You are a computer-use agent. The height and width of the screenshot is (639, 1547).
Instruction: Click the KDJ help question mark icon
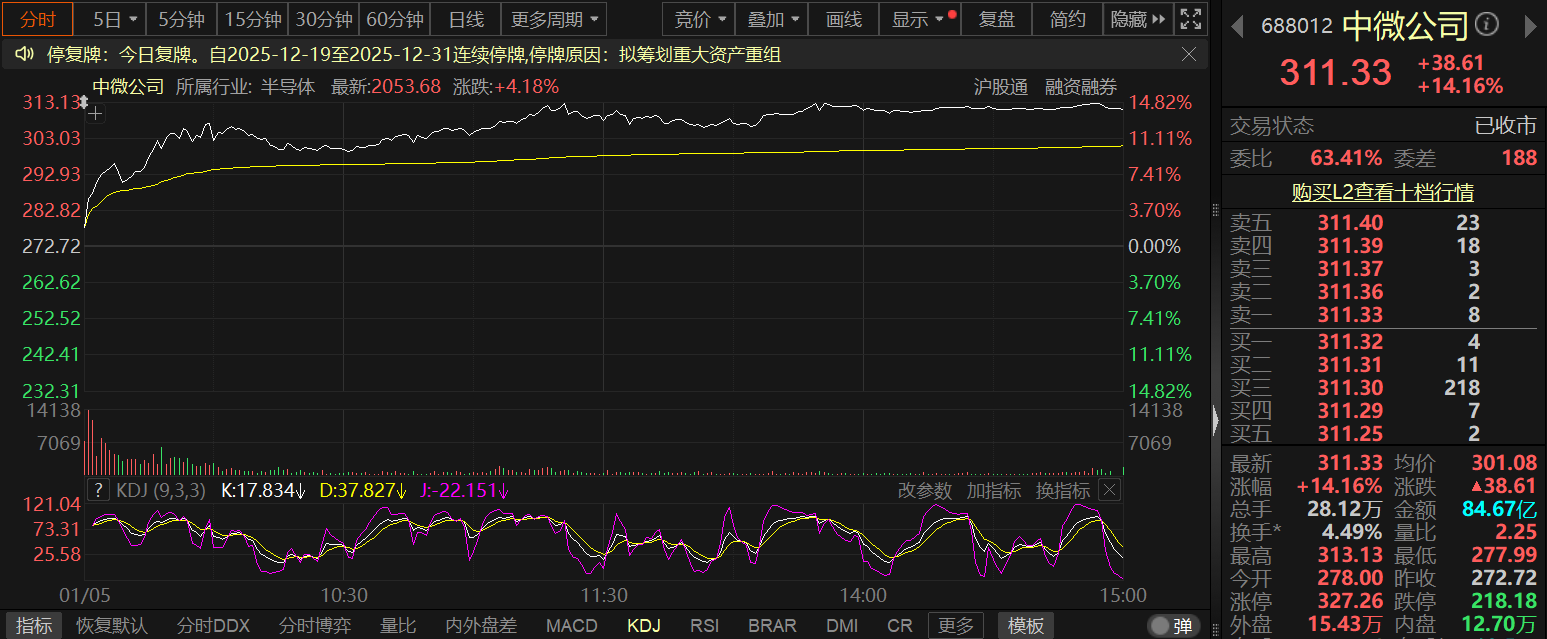[98, 490]
